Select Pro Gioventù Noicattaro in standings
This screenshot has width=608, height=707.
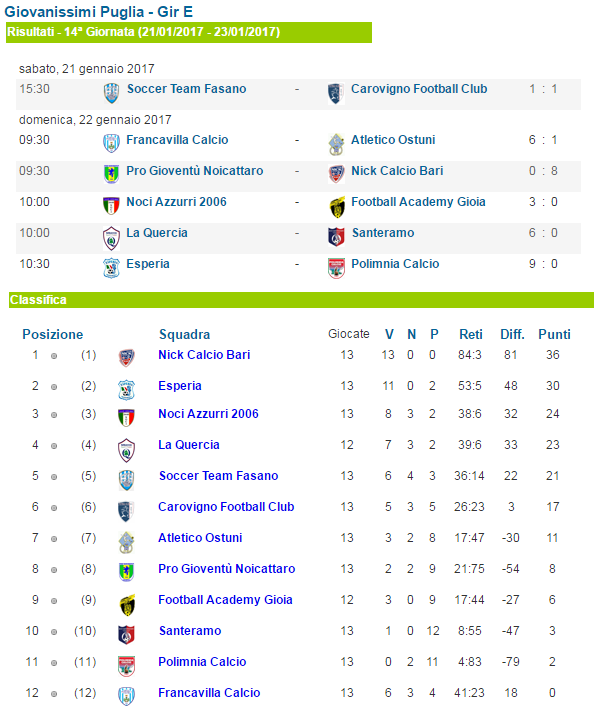tap(226, 569)
